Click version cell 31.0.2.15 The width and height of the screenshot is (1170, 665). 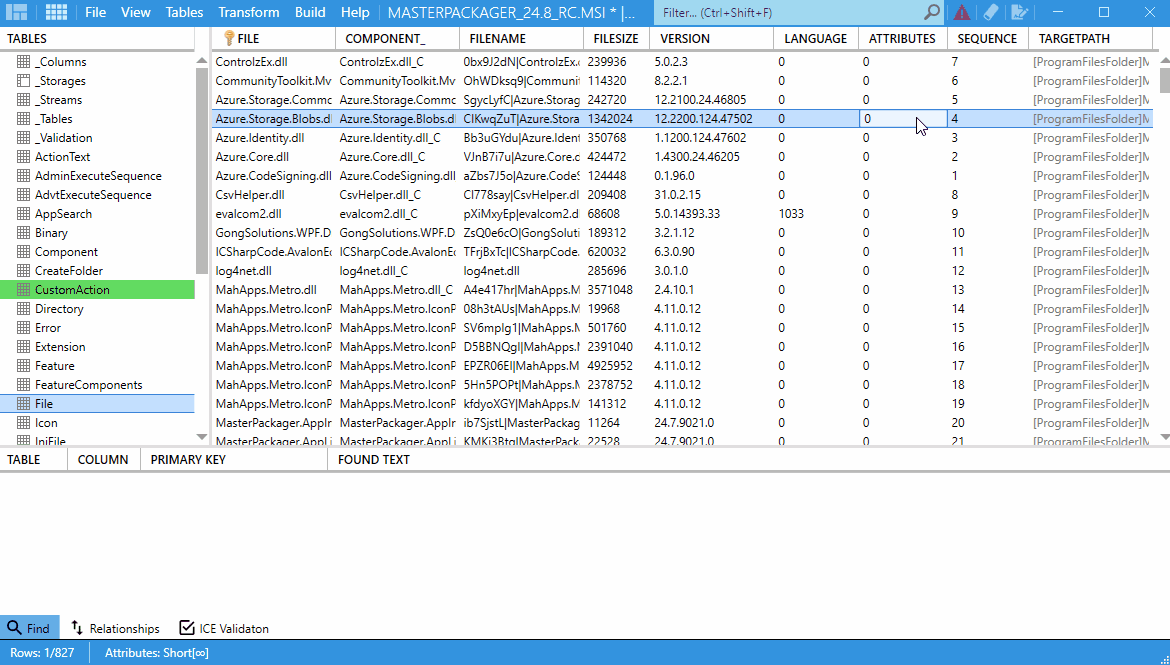[x=711, y=195]
